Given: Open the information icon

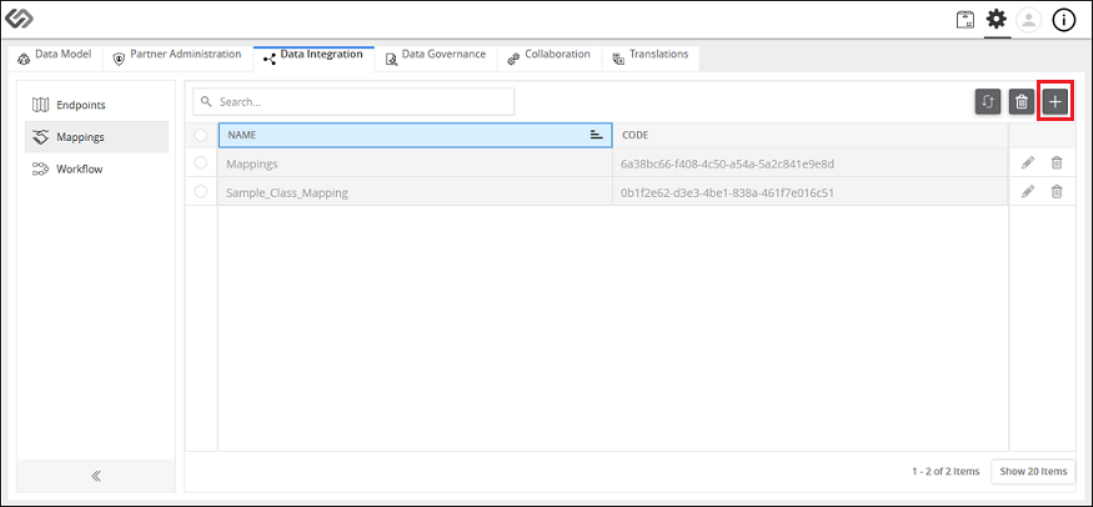Looking at the screenshot, I should 1064,20.
